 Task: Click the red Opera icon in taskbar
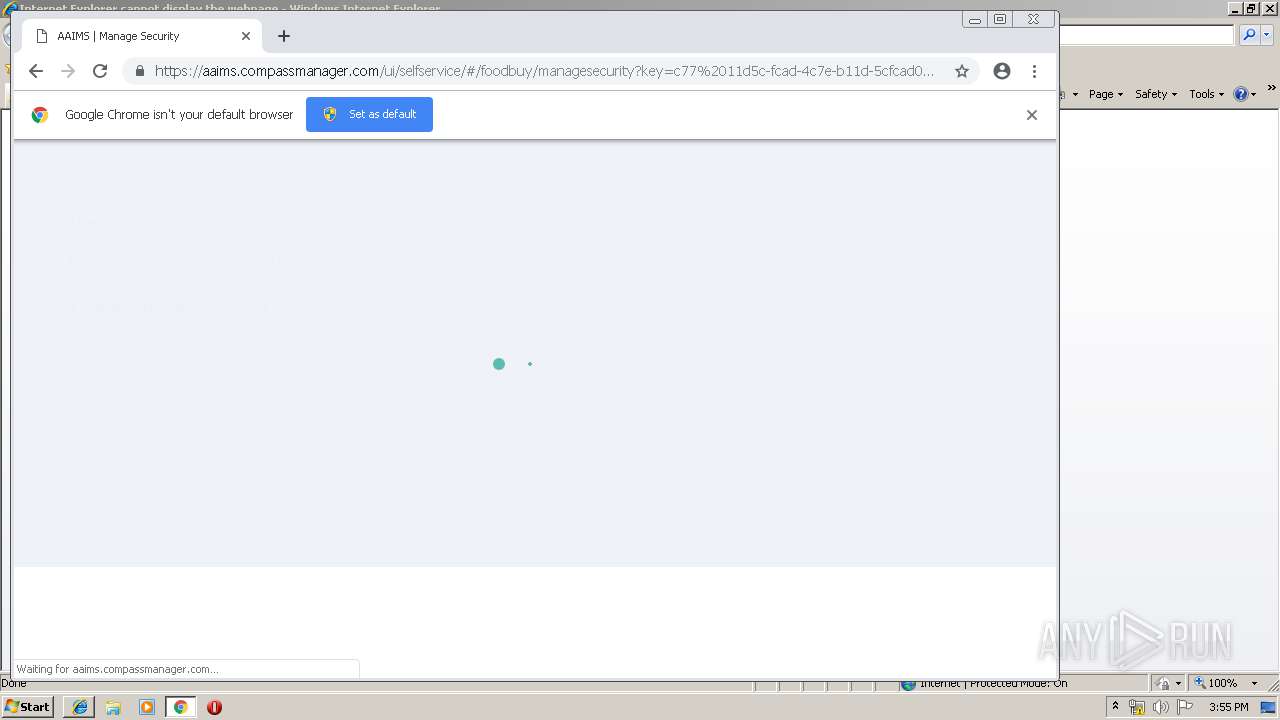tap(214, 707)
